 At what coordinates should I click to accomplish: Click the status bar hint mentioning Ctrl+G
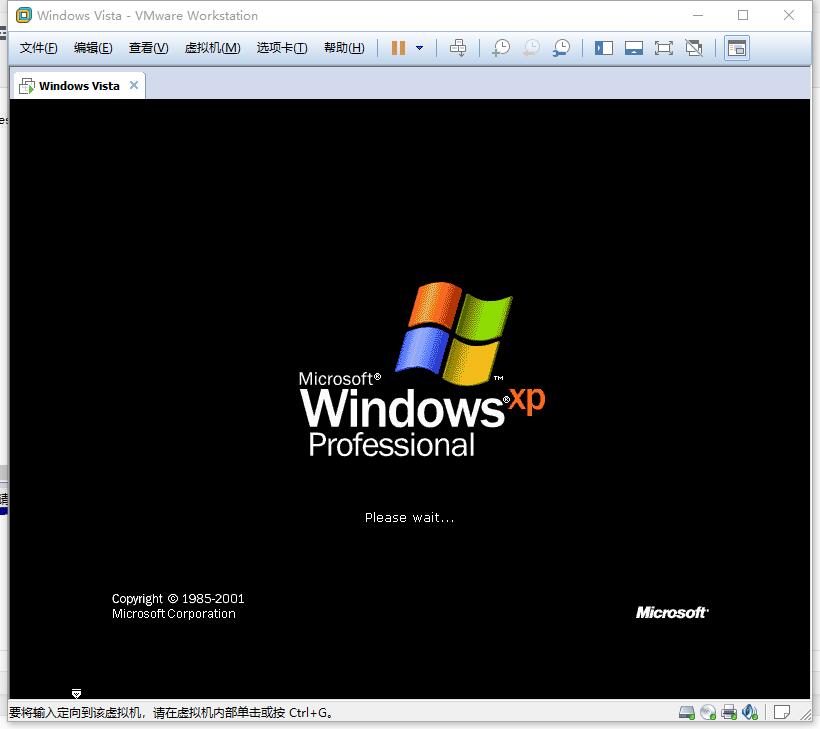click(171, 713)
